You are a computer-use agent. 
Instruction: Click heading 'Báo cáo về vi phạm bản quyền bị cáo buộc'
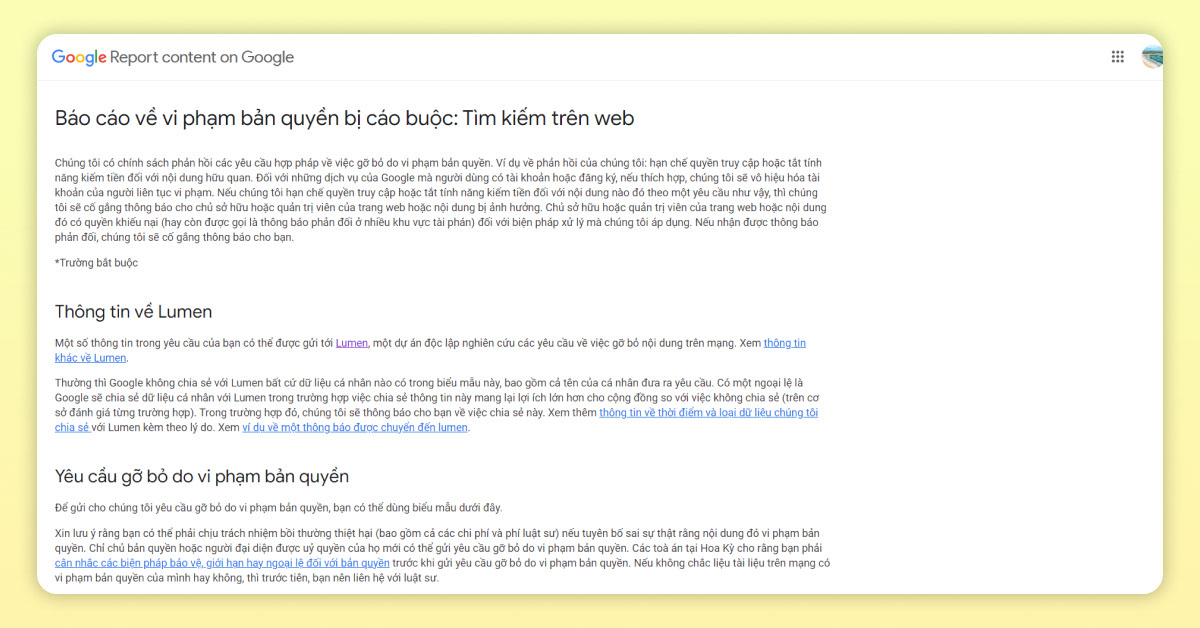pos(344,118)
